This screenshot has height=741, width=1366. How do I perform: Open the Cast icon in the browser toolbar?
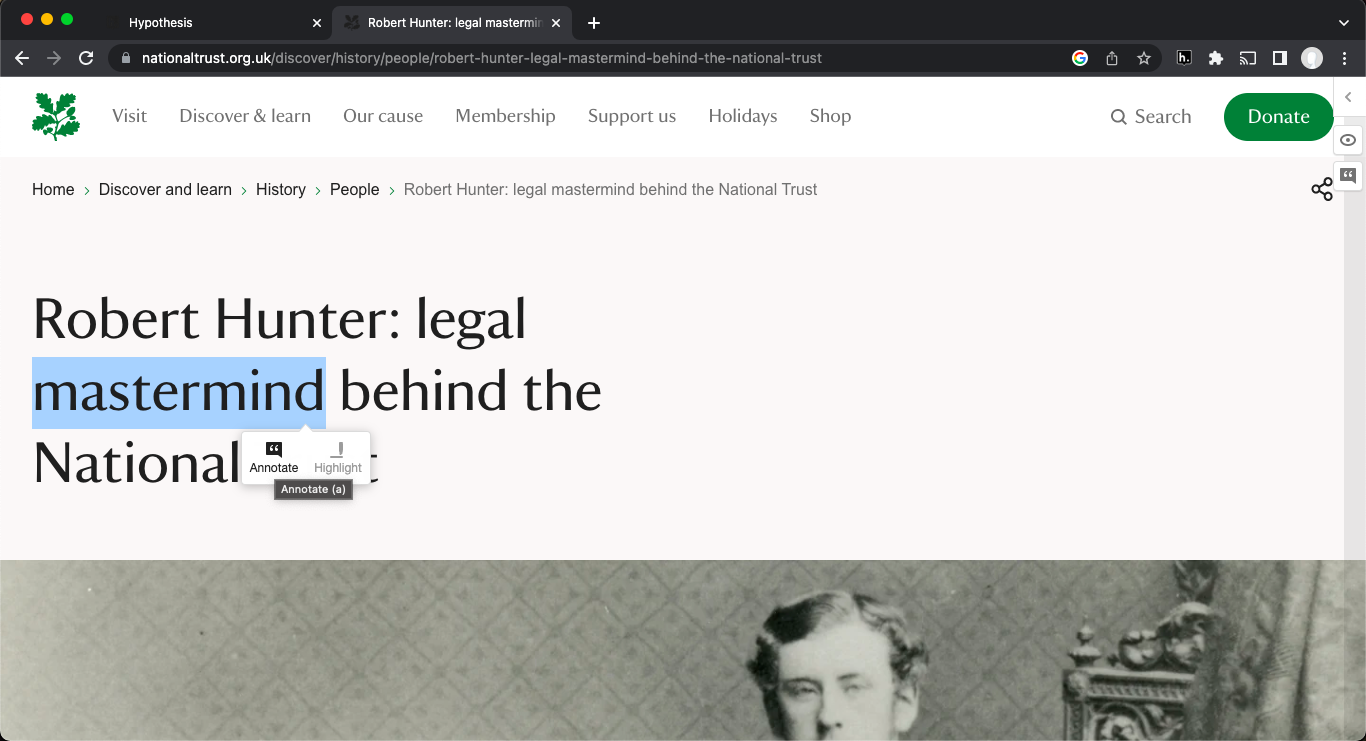(x=1248, y=58)
